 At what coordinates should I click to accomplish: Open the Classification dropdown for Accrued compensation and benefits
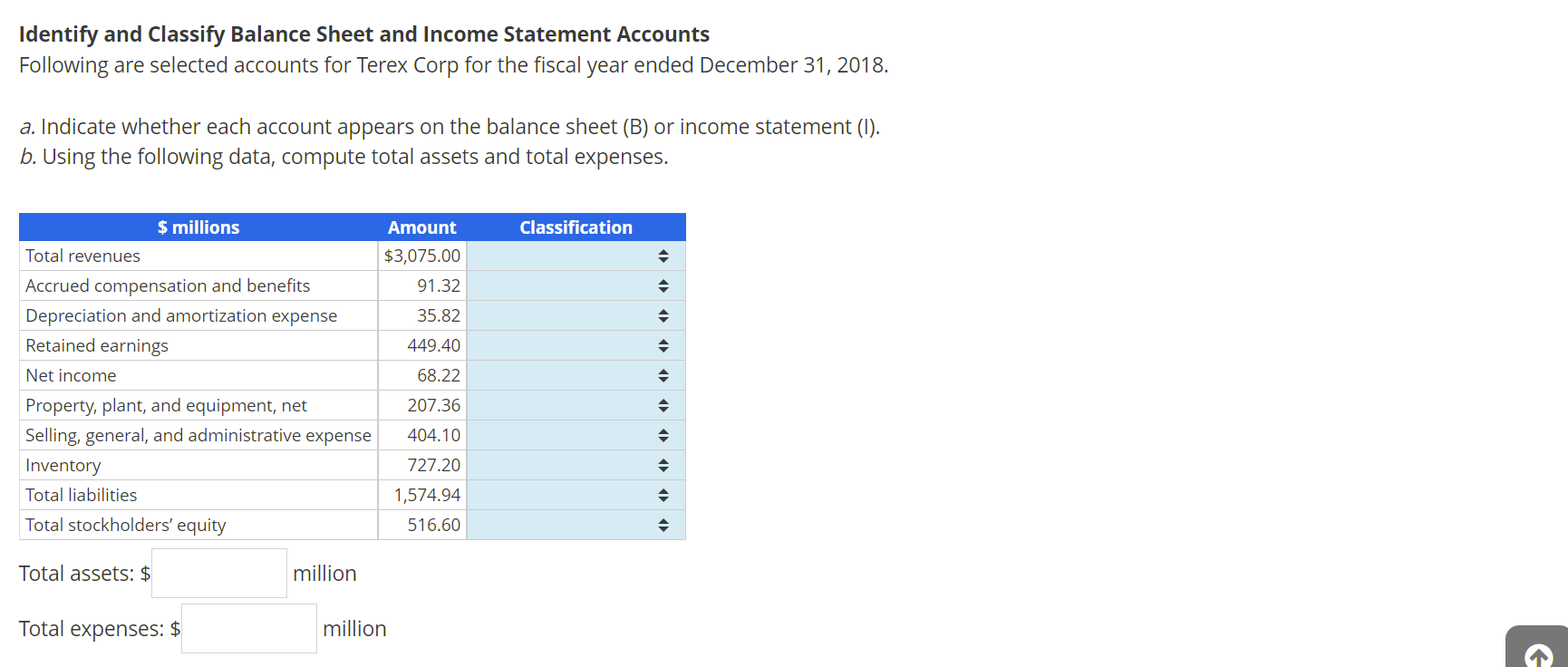coord(663,285)
